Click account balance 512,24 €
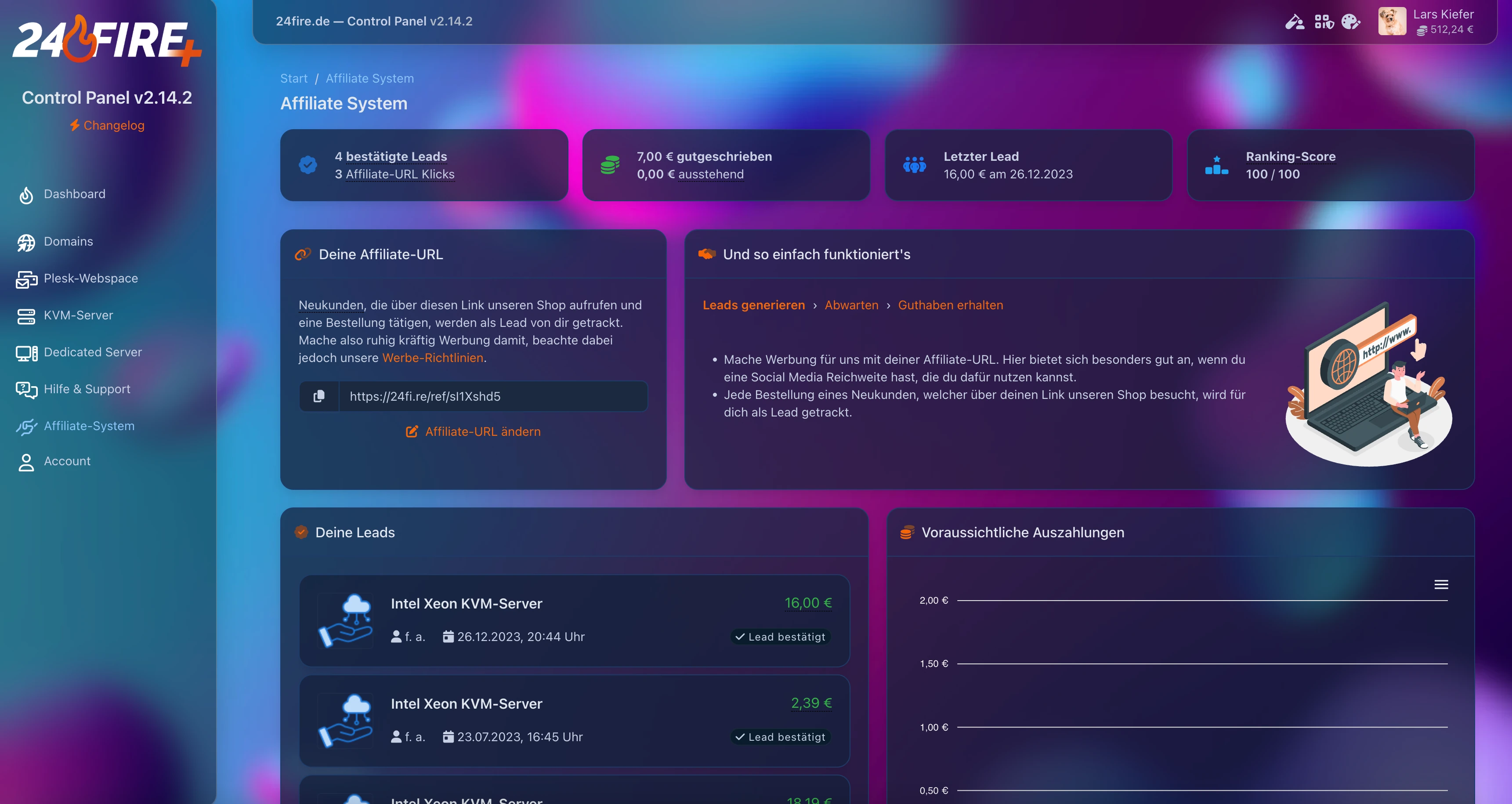 [1445, 29]
